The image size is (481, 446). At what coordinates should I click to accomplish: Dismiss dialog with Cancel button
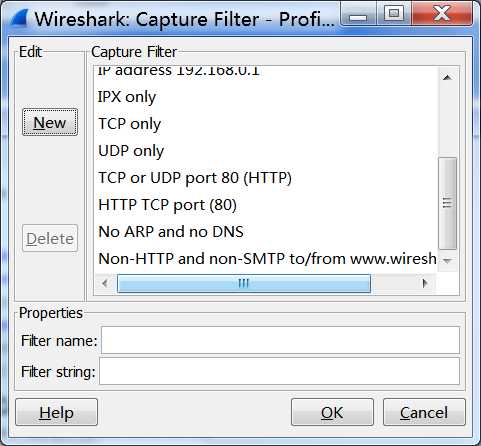pos(424,412)
